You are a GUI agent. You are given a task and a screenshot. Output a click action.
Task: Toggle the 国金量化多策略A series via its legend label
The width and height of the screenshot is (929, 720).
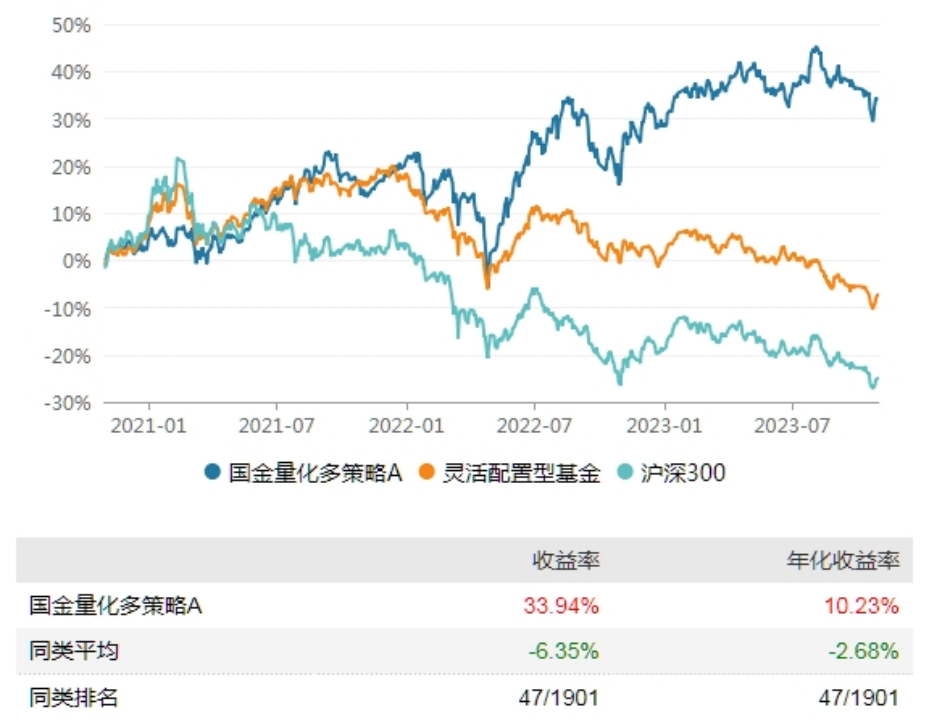point(315,473)
